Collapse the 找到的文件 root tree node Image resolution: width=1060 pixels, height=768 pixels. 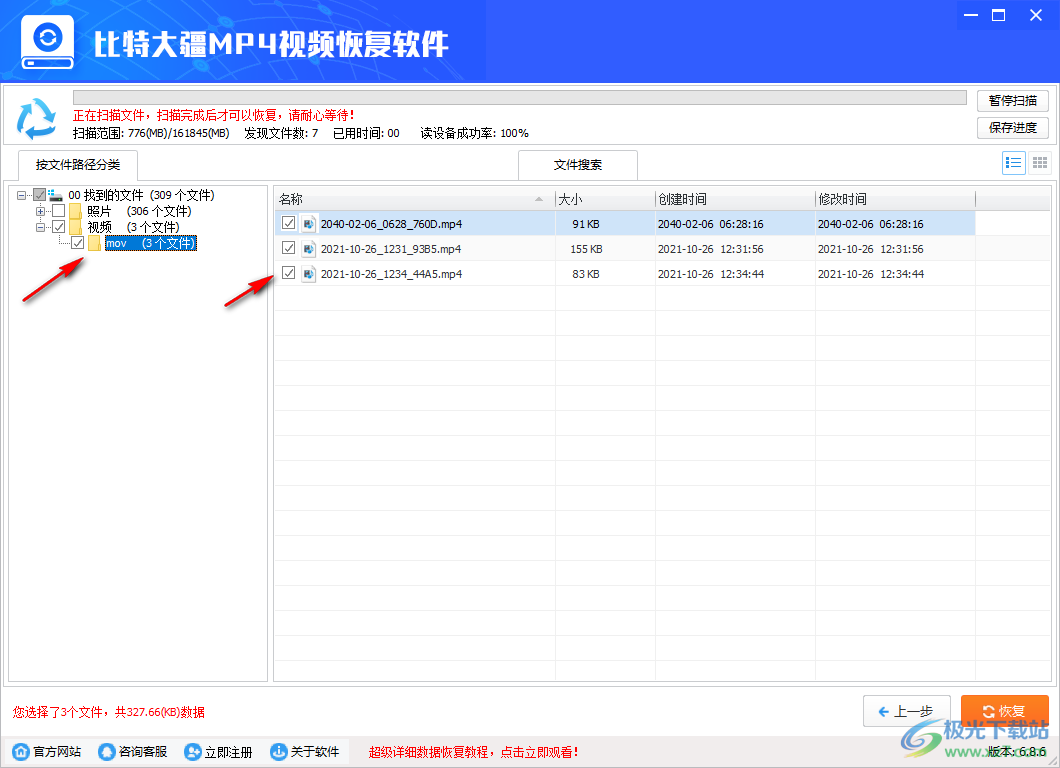(22, 195)
